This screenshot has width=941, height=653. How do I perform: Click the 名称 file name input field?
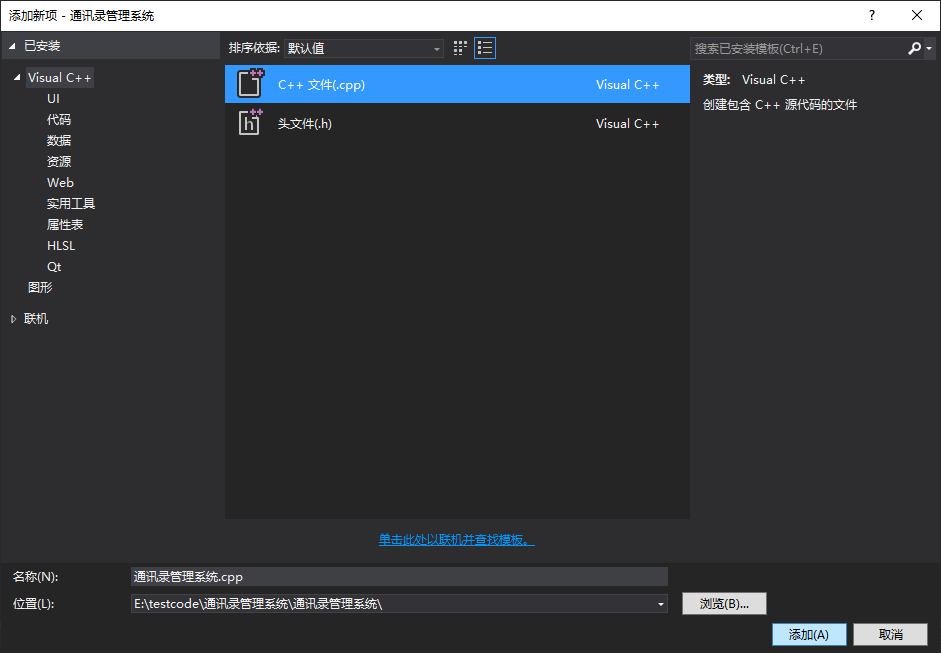tap(399, 577)
